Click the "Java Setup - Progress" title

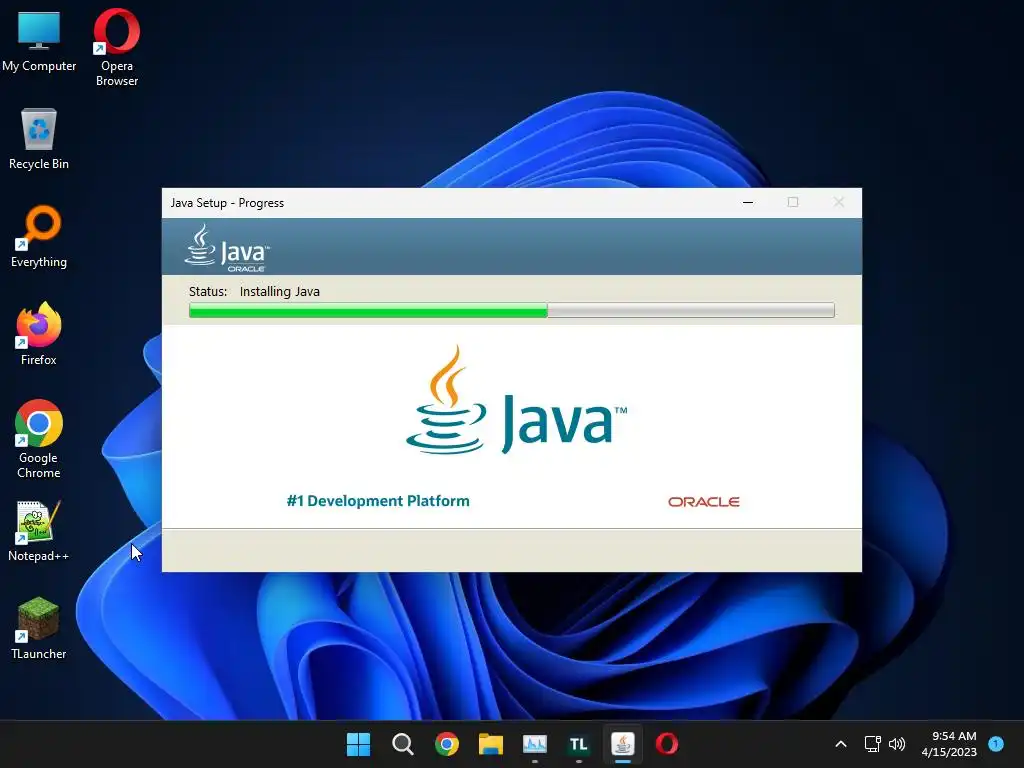click(227, 203)
